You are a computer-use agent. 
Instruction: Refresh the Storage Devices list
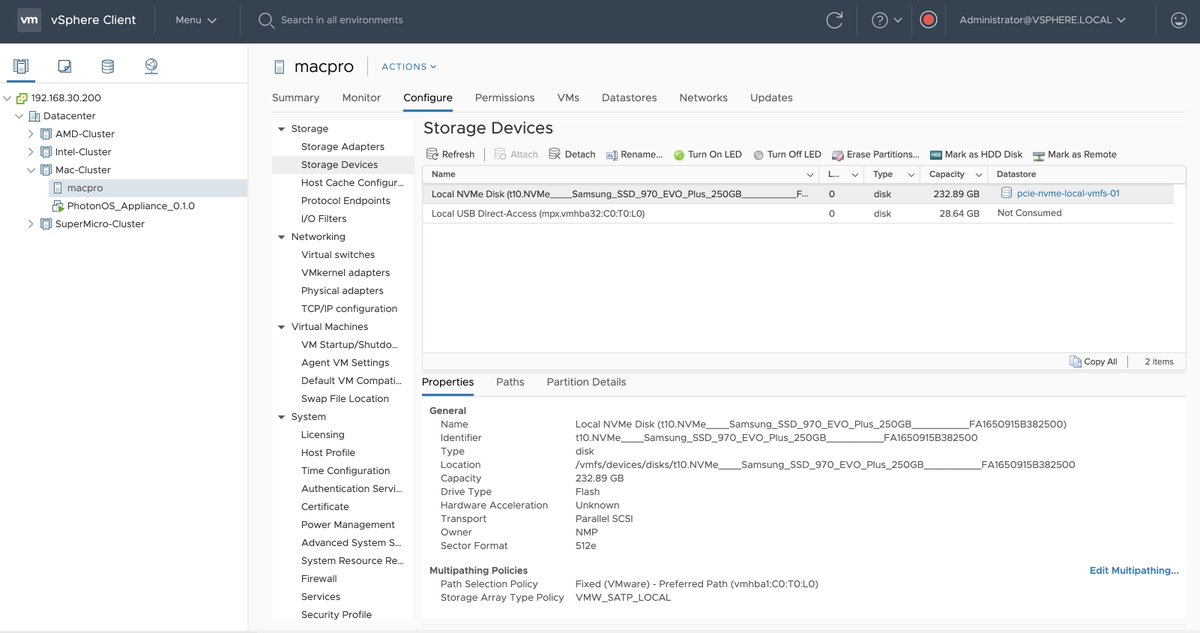point(450,154)
